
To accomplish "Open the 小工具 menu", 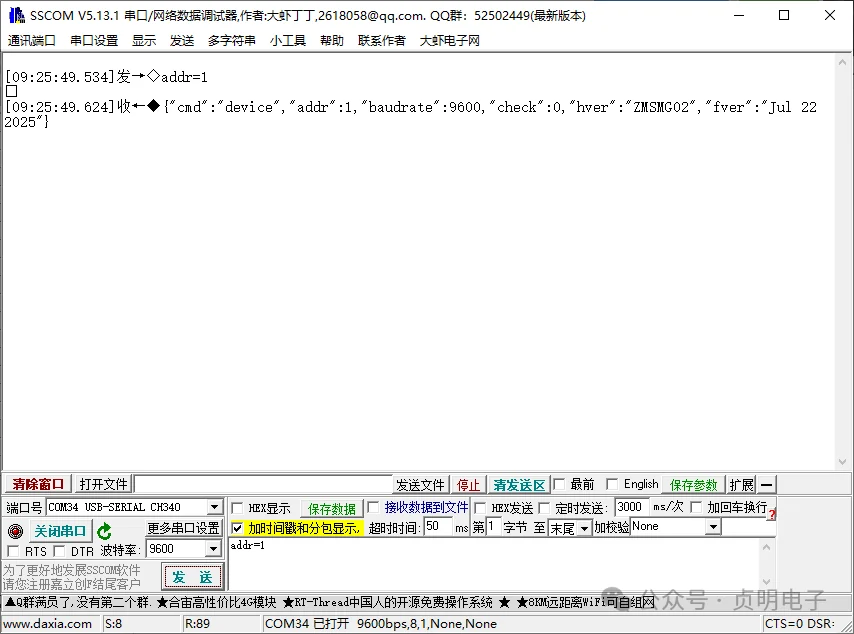I will 288,40.
